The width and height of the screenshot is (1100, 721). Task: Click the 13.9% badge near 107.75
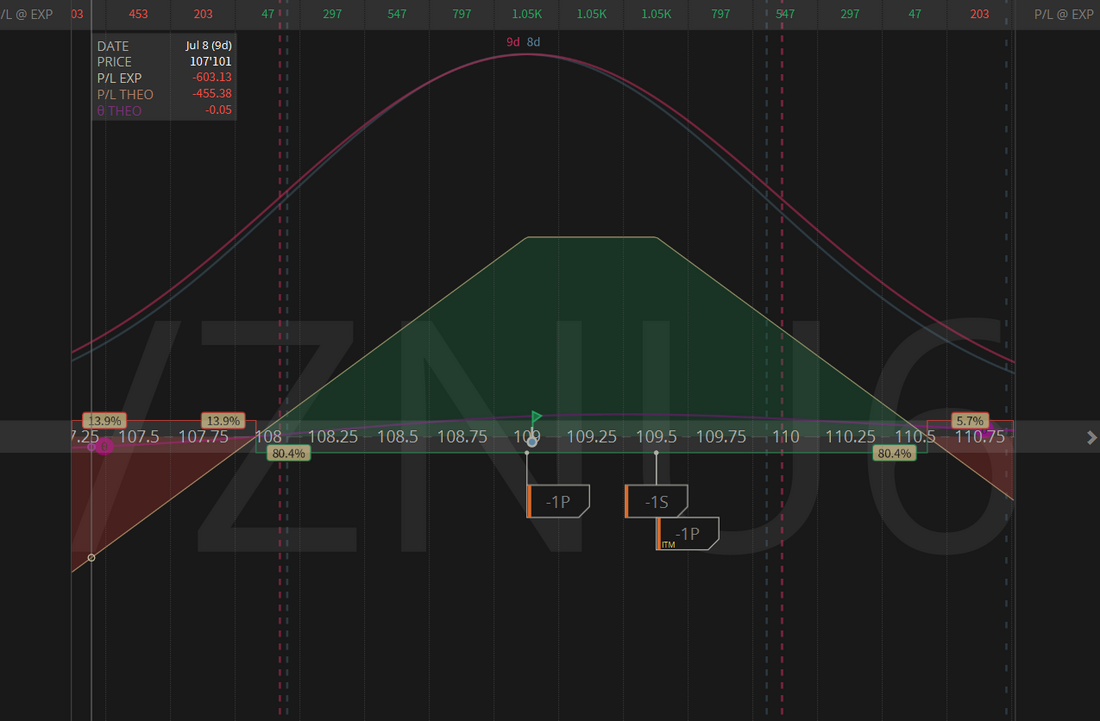[223, 421]
